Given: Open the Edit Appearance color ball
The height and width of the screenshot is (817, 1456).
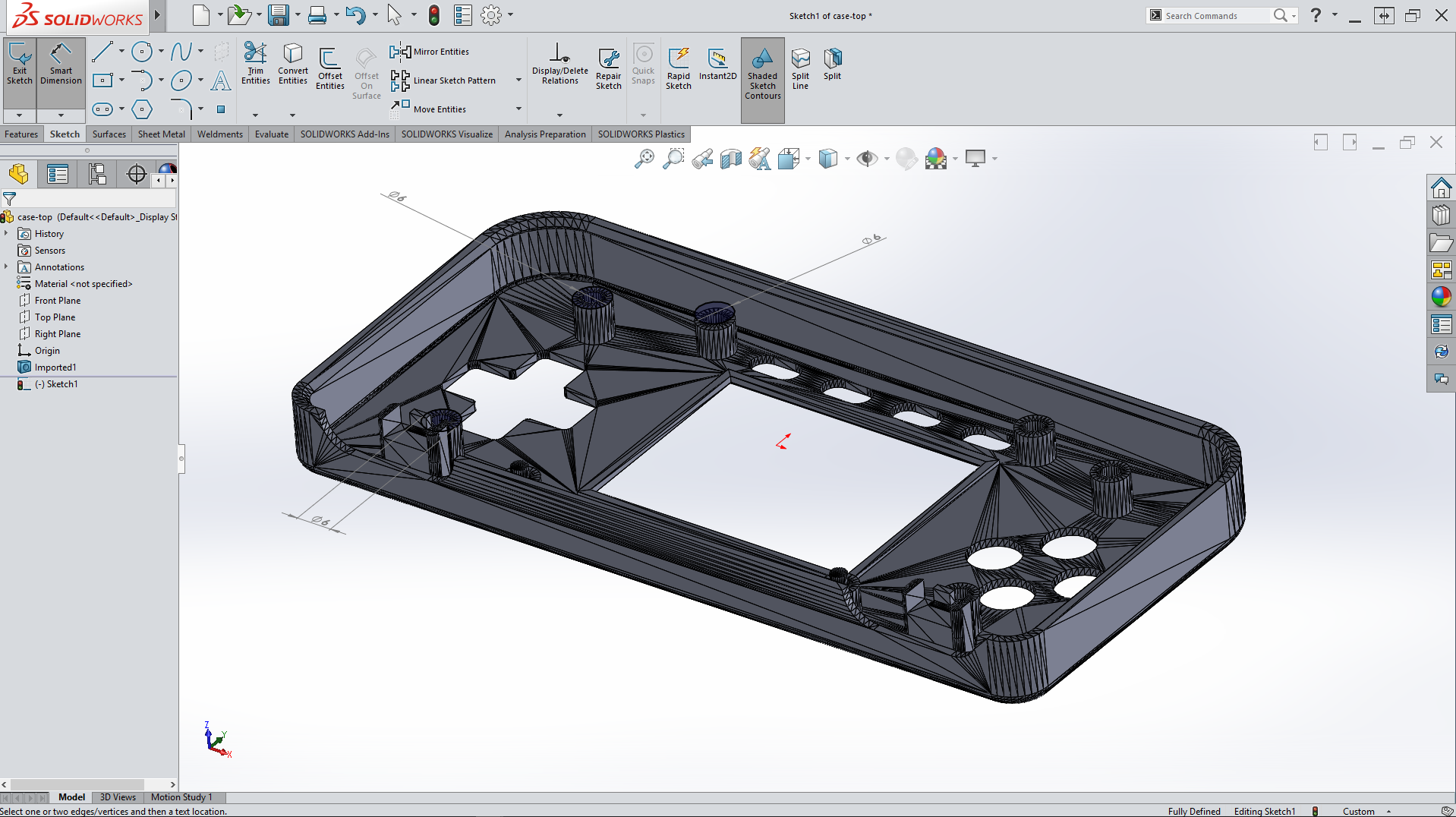Looking at the screenshot, I should [x=906, y=159].
